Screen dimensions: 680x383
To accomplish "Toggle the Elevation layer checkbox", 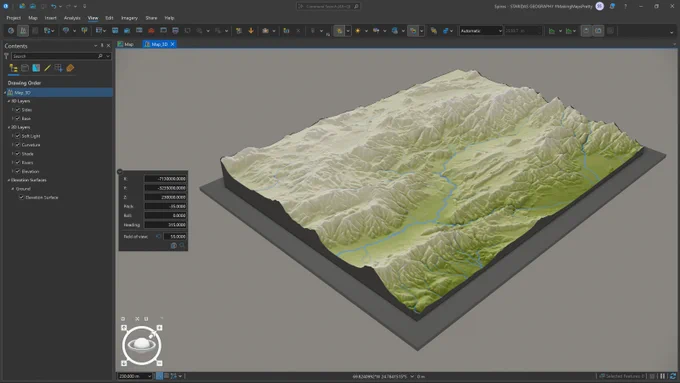I will (18, 171).
